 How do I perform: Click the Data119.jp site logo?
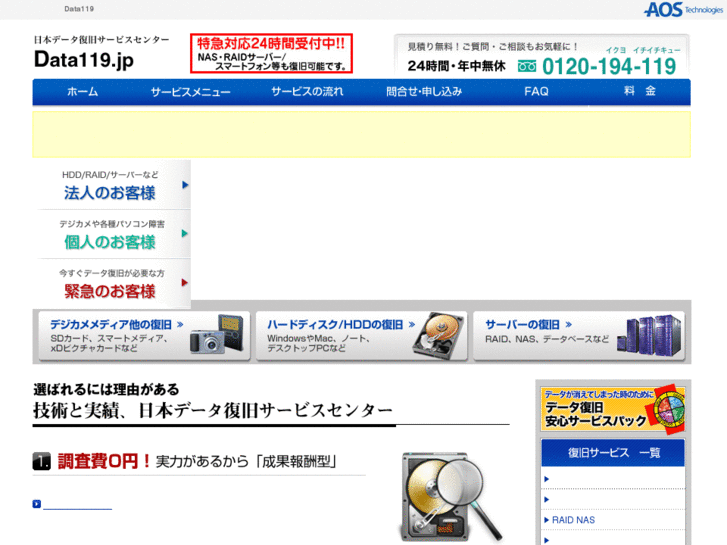point(84,60)
